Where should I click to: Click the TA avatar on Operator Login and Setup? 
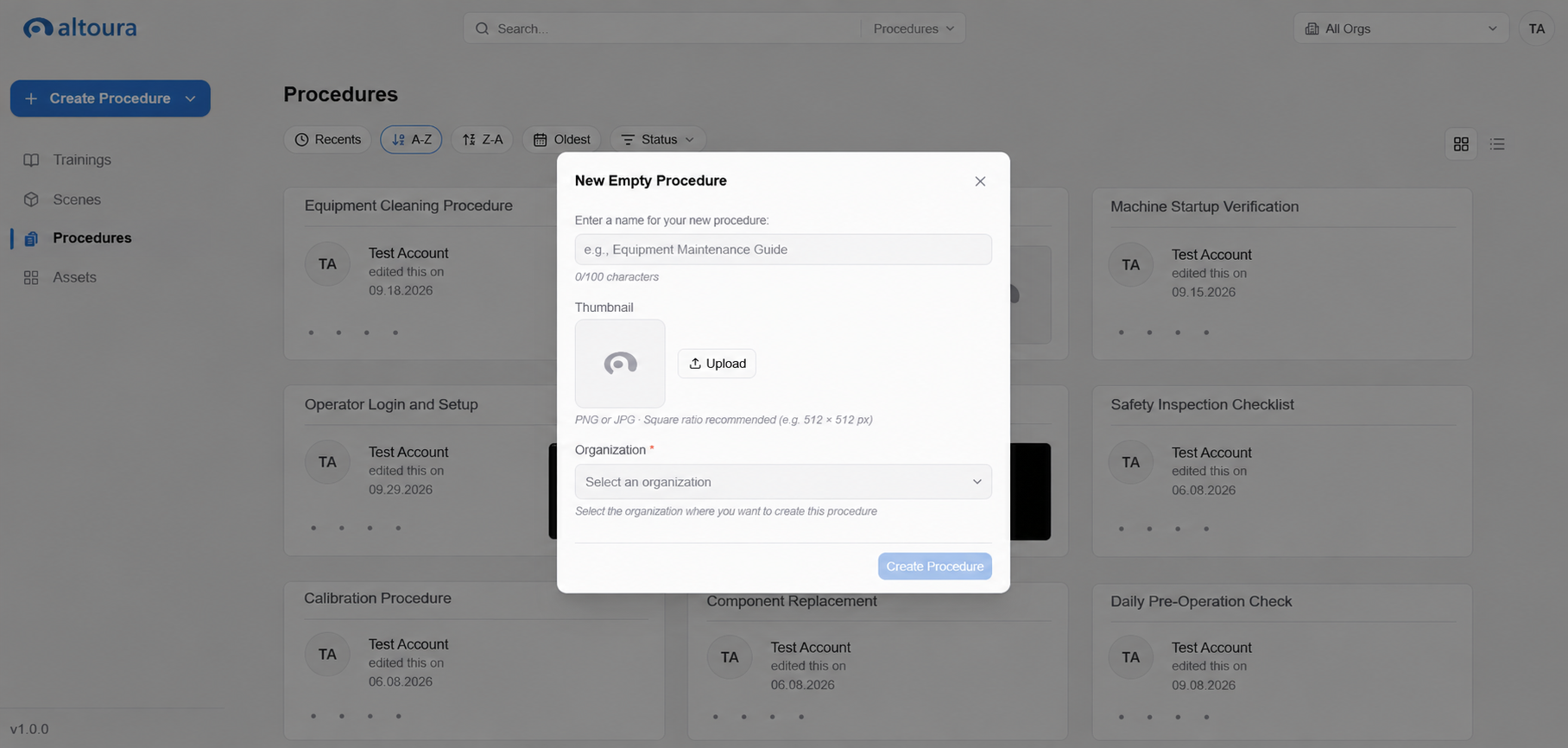(327, 462)
